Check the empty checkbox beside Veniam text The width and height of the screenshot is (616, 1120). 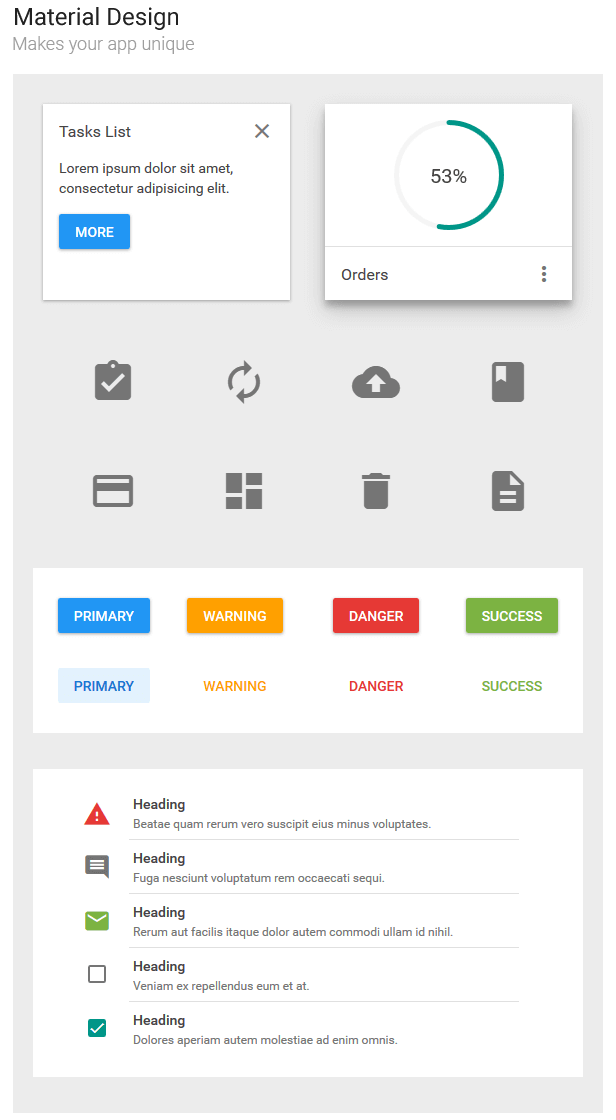click(x=96, y=974)
